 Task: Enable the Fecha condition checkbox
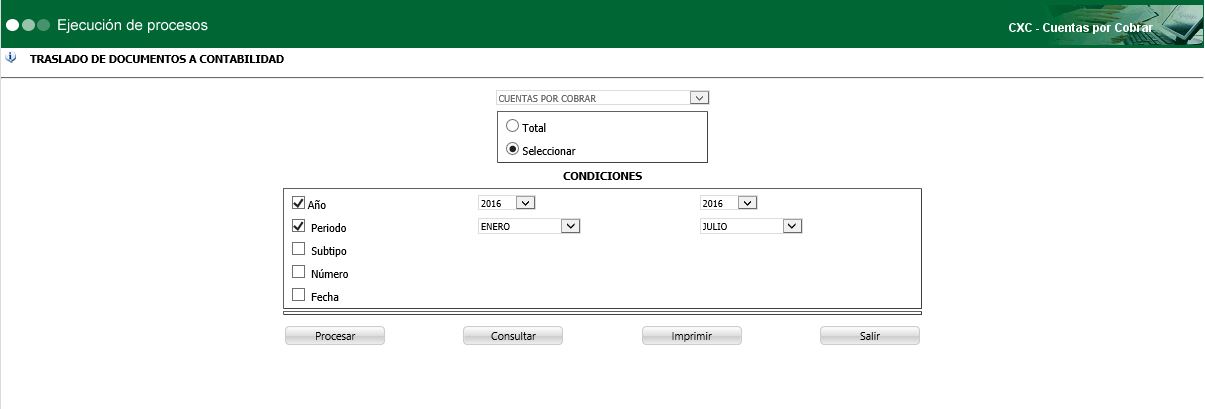[x=298, y=295]
